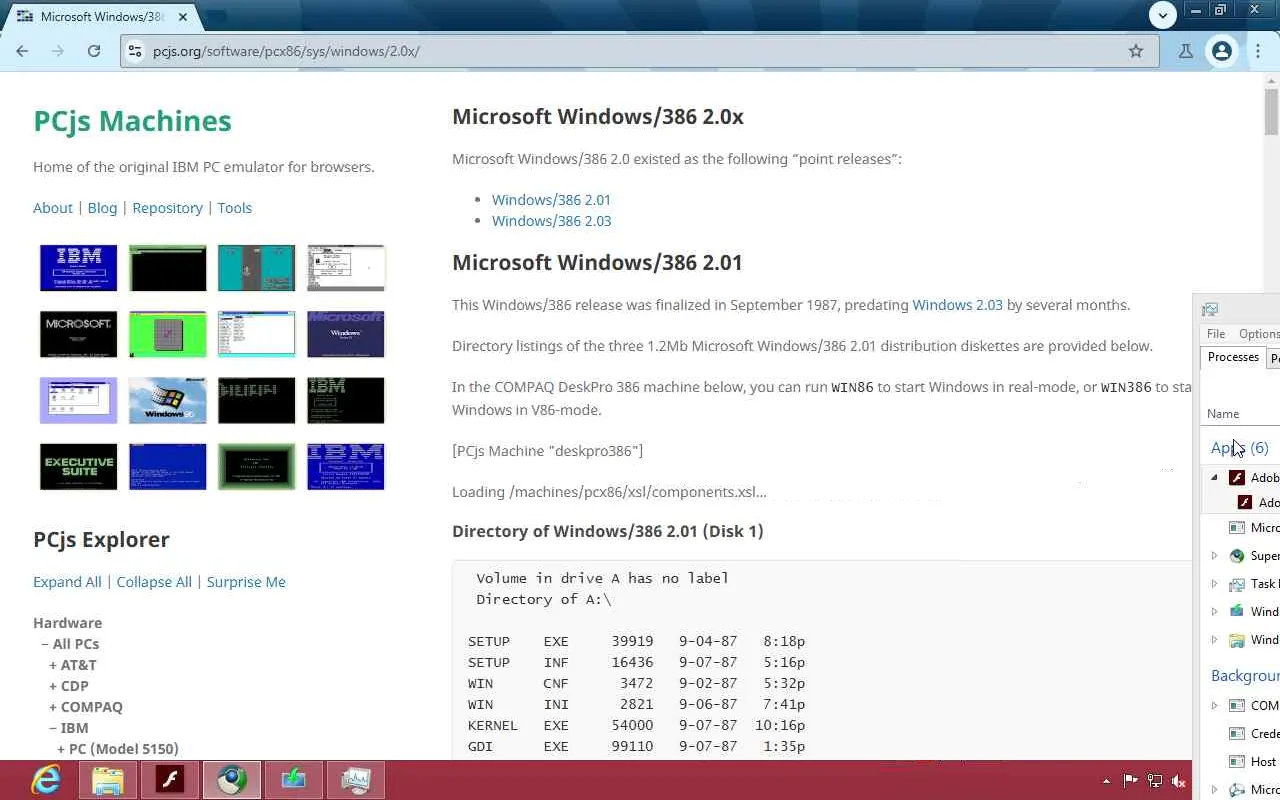Open the dark blue Microsoft Windows logo thumbnail

345,334
